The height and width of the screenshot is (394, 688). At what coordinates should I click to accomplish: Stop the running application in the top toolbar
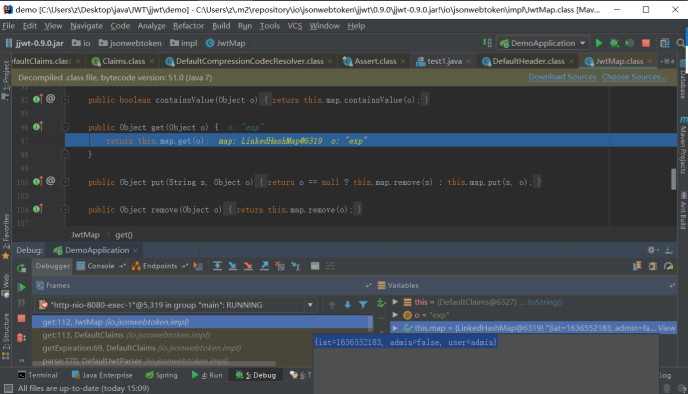coord(646,43)
